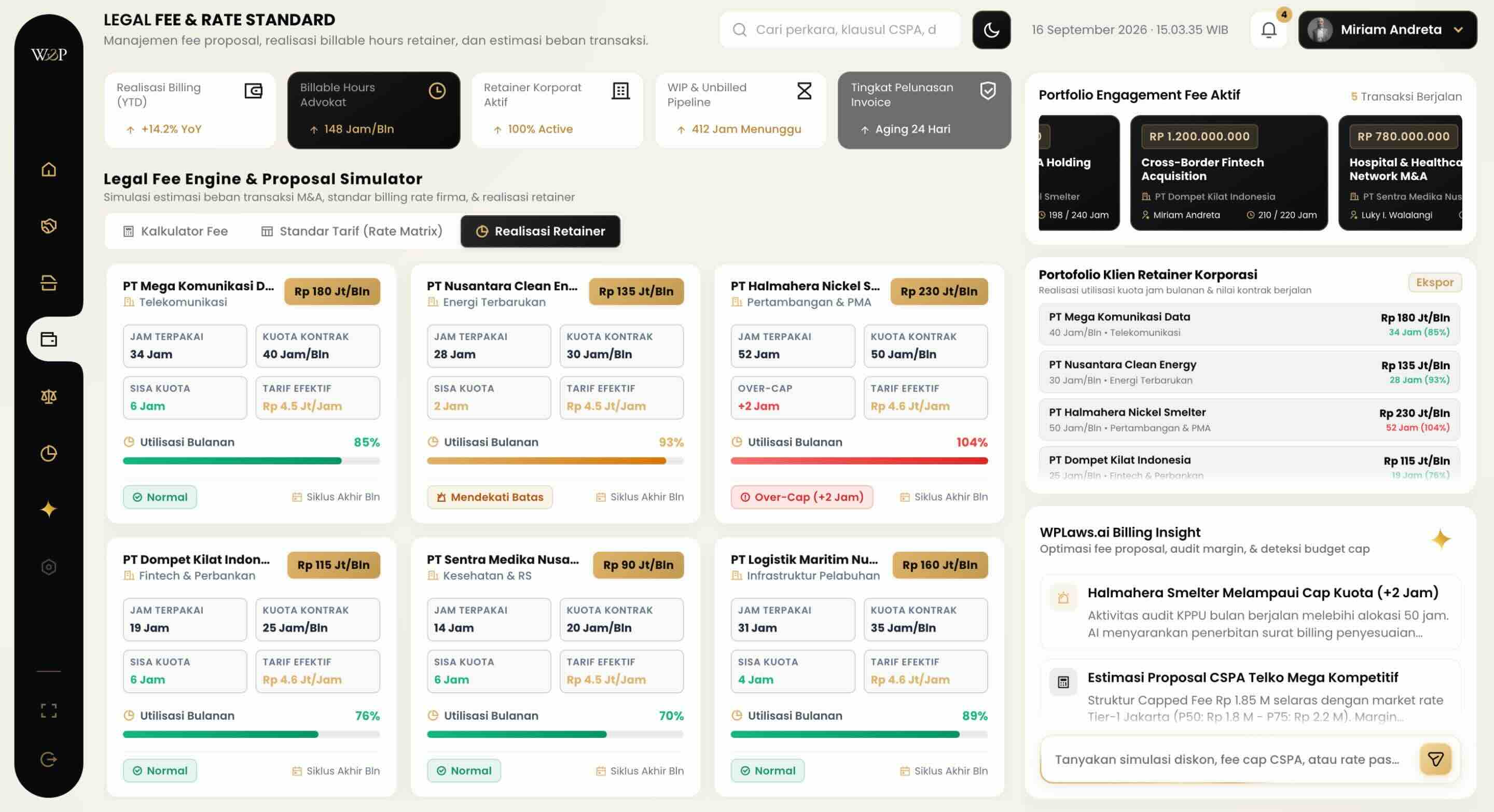Click wallet icon on Realisasi Billing card
Viewport: 1494px width, 812px height.
(x=254, y=90)
